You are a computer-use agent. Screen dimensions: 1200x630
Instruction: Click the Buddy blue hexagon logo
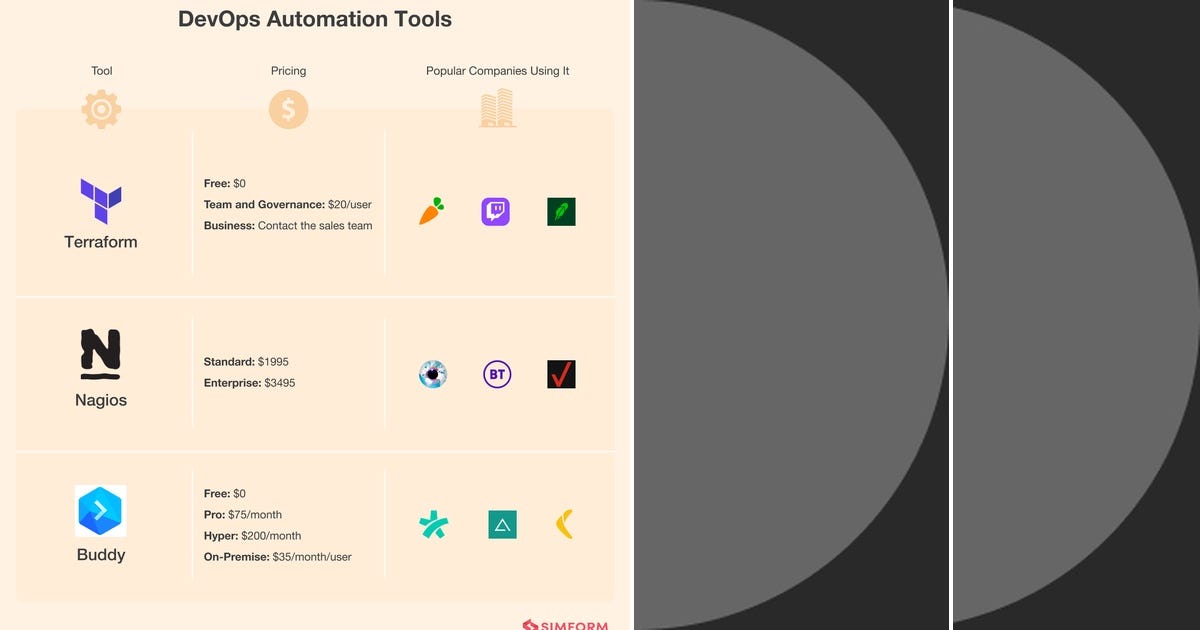point(100,512)
